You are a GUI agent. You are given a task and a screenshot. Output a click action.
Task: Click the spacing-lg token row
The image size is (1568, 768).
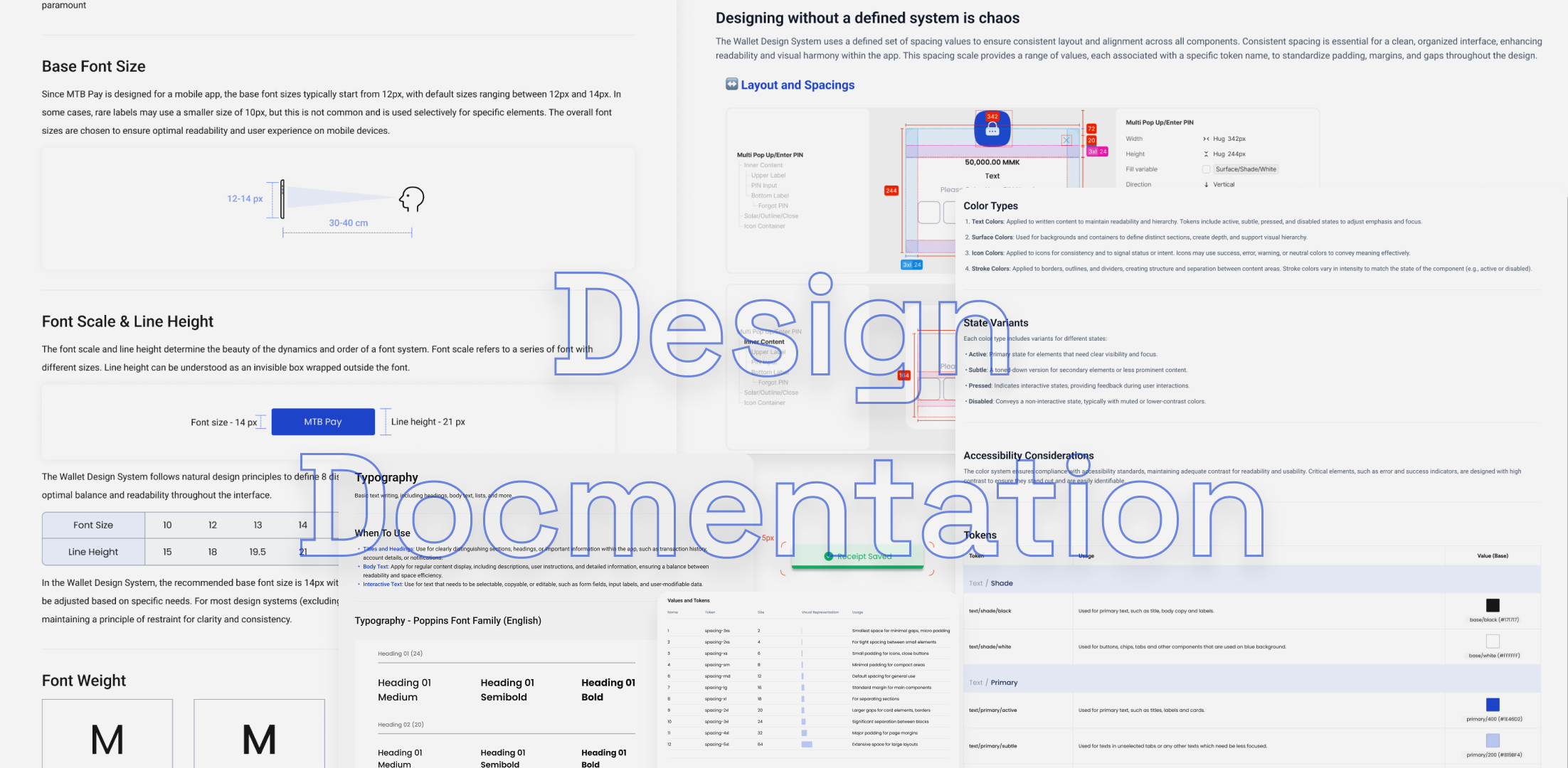pos(808,688)
